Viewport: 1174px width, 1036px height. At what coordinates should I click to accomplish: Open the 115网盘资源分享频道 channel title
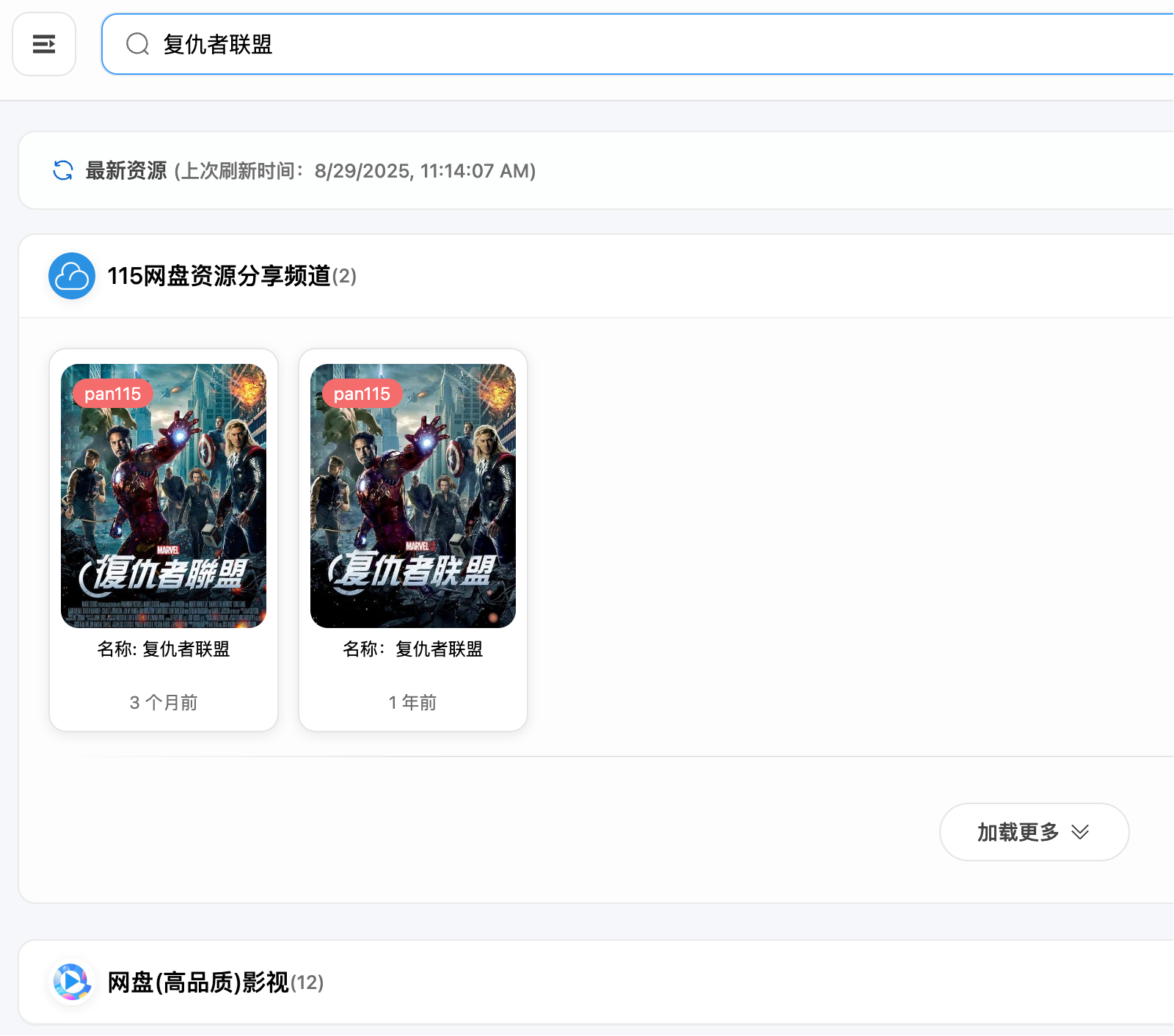(219, 276)
